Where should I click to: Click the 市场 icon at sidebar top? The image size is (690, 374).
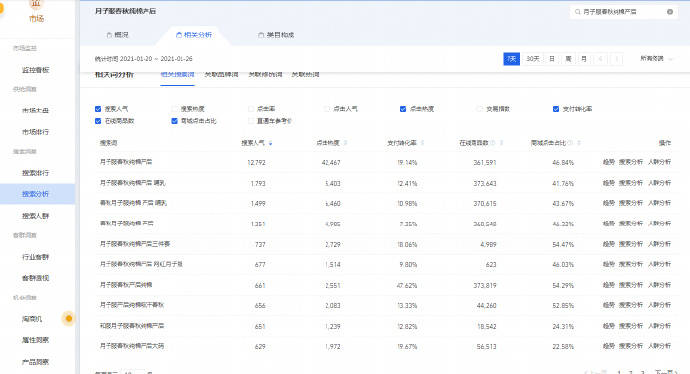click(x=36, y=4)
